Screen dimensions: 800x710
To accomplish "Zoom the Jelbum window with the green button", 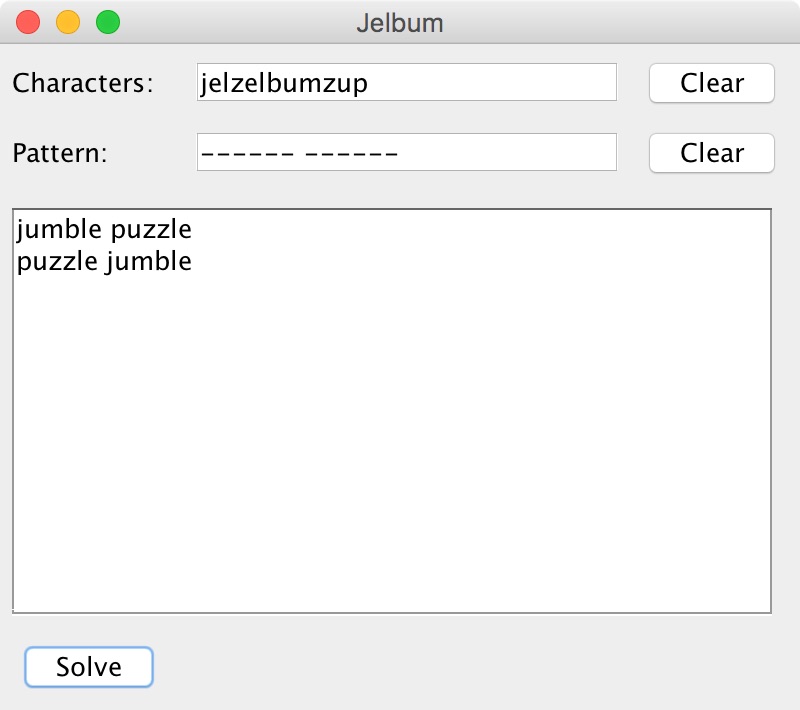I will click(107, 22).
